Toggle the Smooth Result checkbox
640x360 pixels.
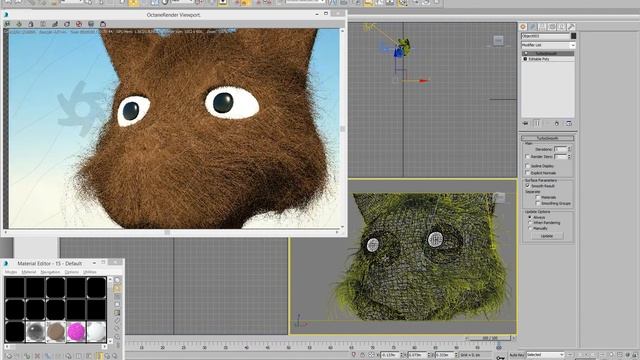click(x=527, y=186)
